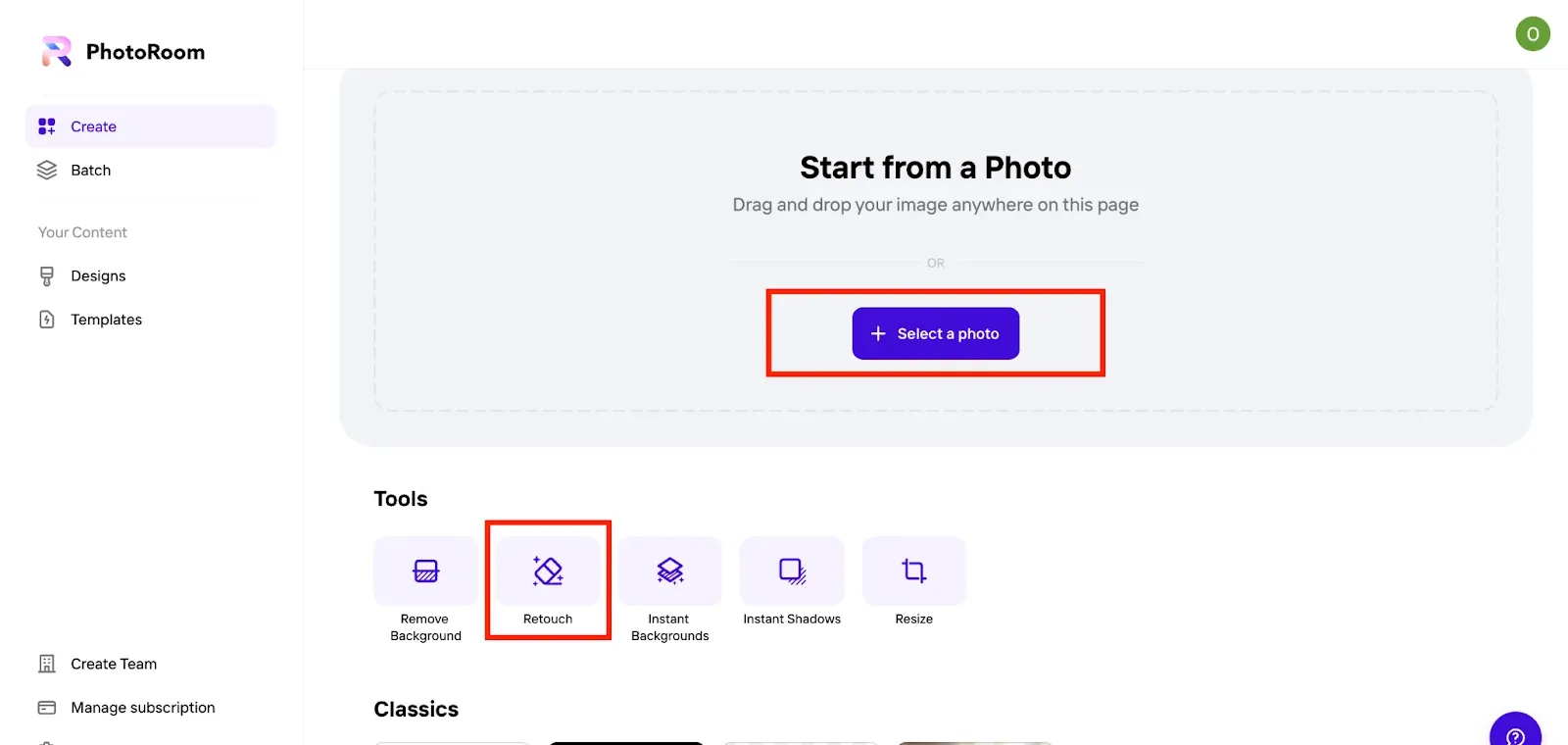Image resolution: width=1568 pixels, height=745 pixels.
Task: Open the first Classics template thumbnail
Action: point(452,743)
